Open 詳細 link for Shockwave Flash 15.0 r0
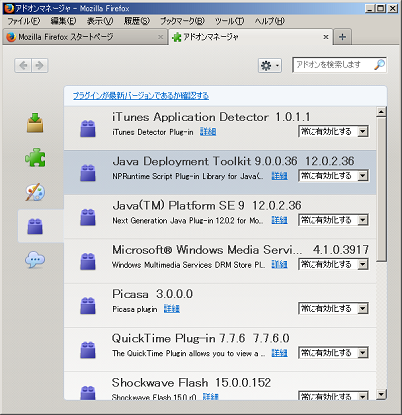Viewport: 402px width, 415px height. (x=211, y=396)
